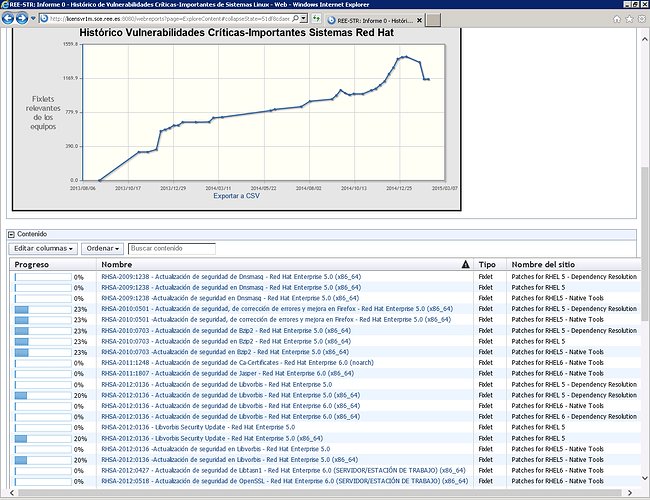This screenshot has width=650, height=500.
Task: Click horizontal scrollbar left arrow
Action: [x=12, y=493]
